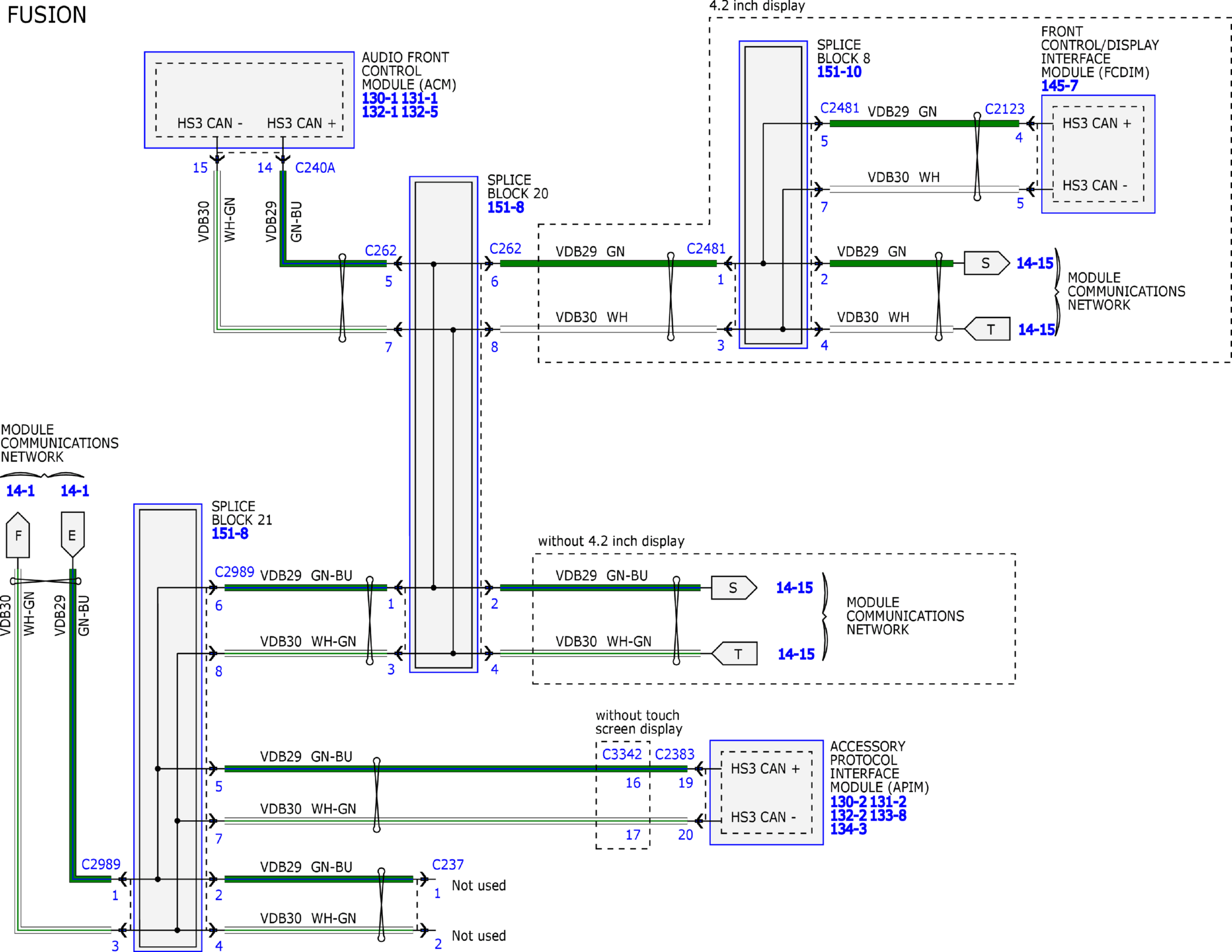Click 'HS3 CAN +' inside the ACM box

point(301,124)
